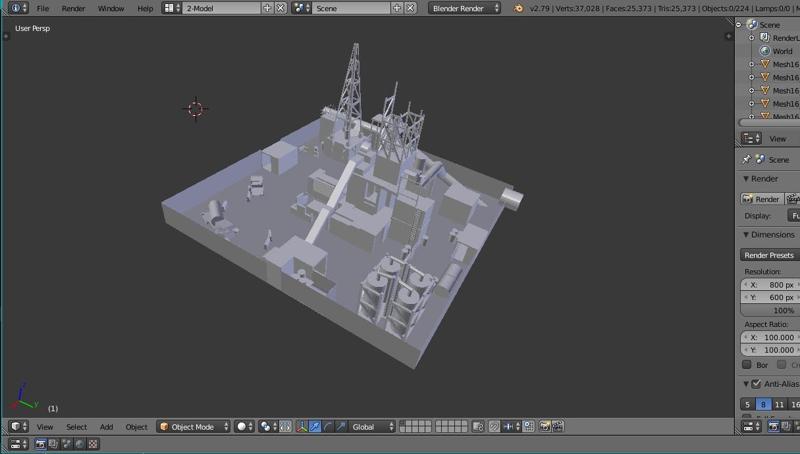800x454 pixels.
Task: Add a new screen layout
Action: click(x=267, y=8)
